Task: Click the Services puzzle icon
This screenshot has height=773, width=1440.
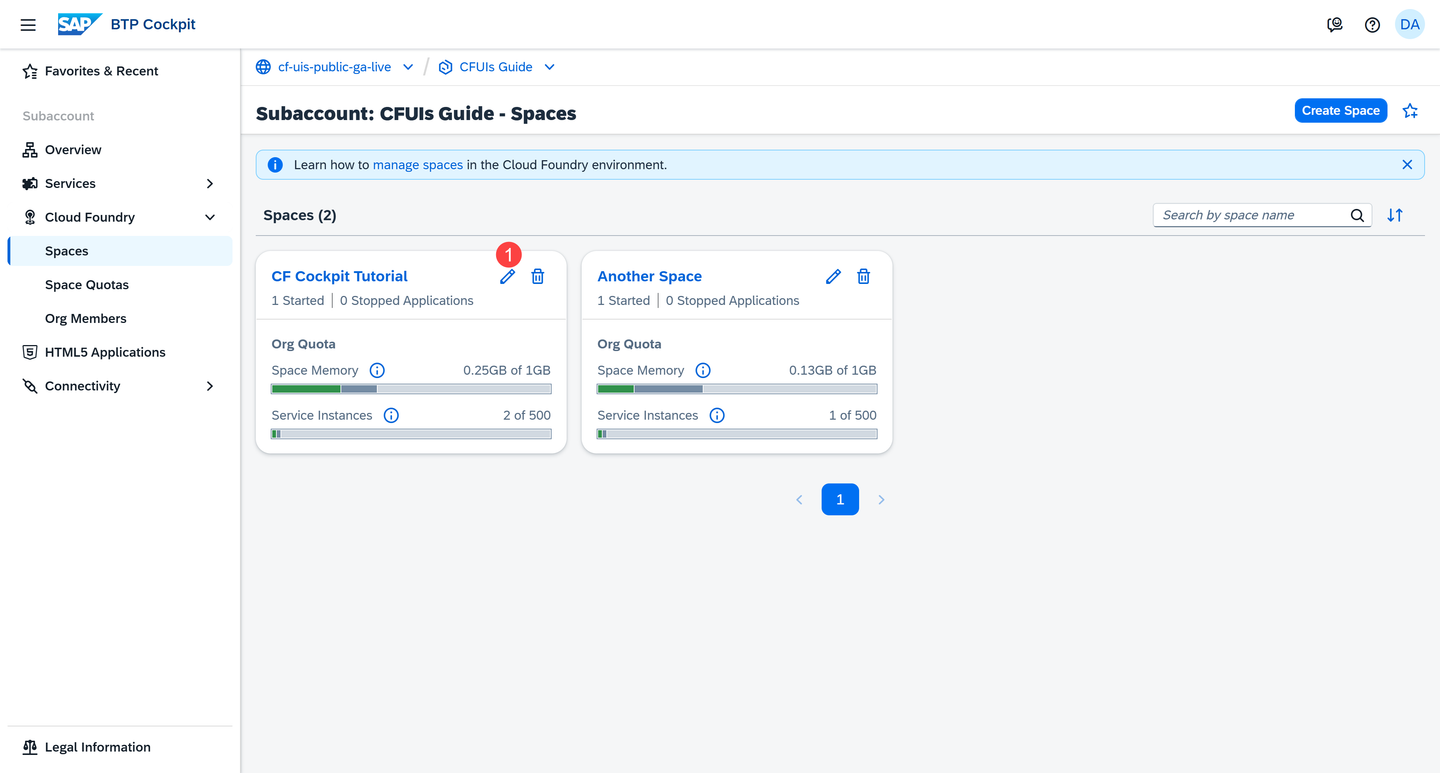Action: 30,184
